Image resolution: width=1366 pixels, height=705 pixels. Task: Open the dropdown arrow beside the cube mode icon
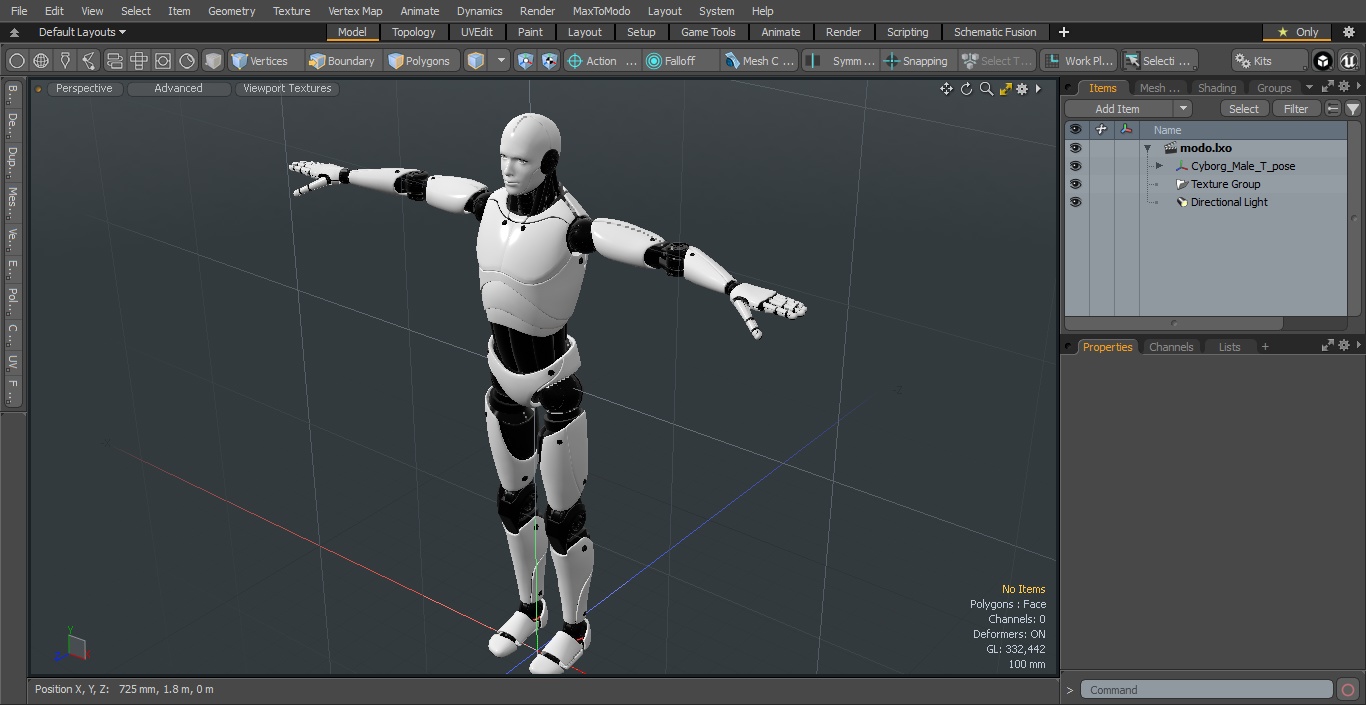click(501, 61)
